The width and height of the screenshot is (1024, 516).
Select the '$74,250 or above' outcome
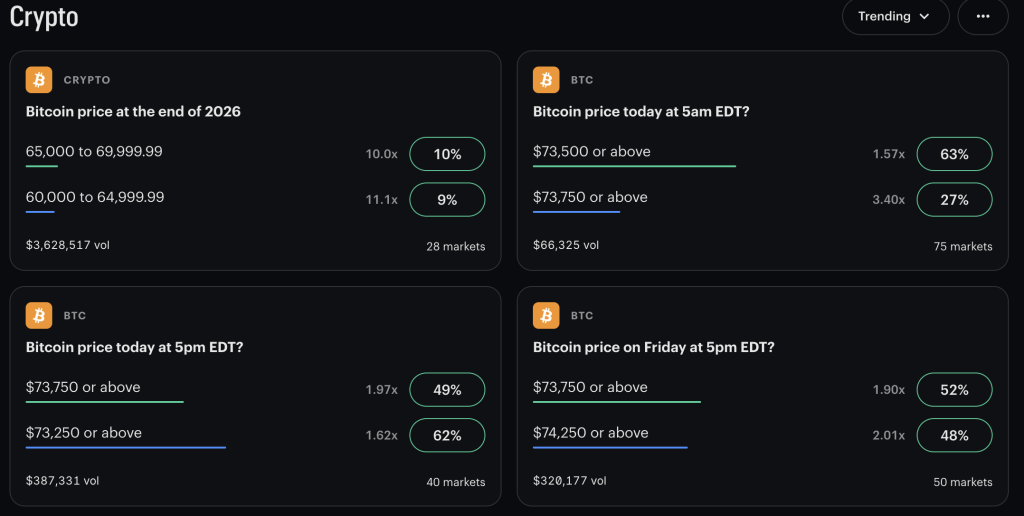pos(590,433)
